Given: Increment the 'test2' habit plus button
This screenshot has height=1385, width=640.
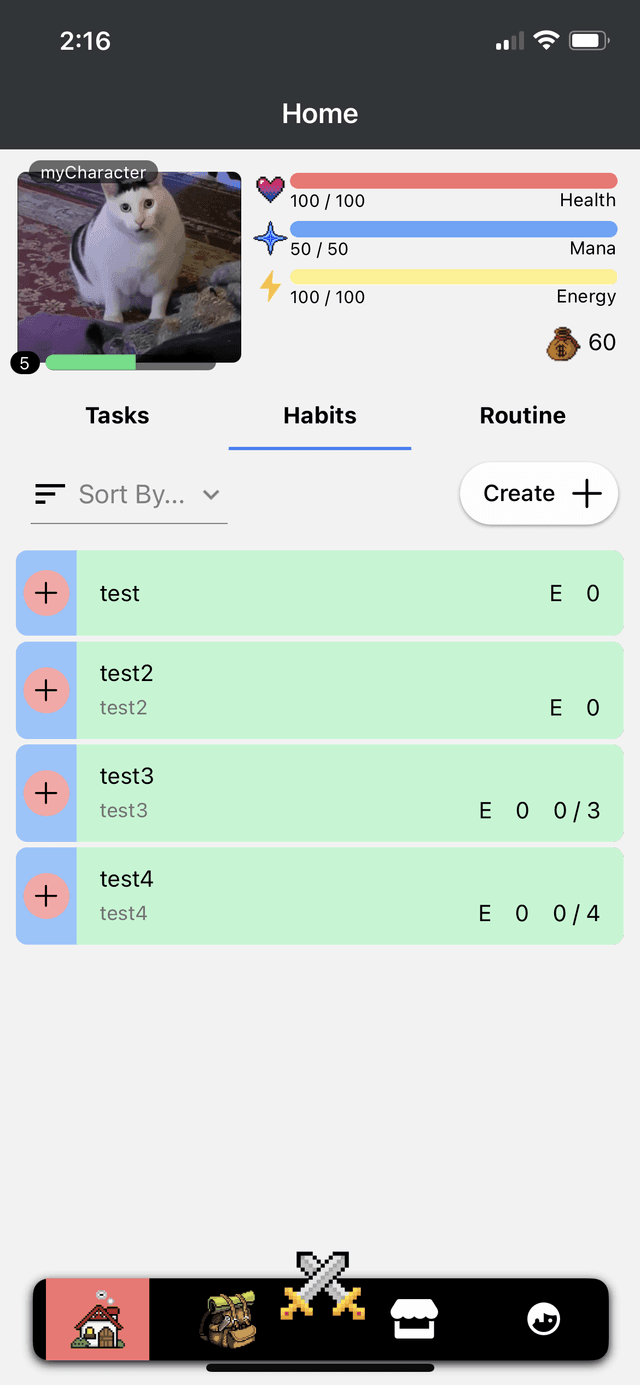Looking at the screenshot, I should coord(46,690).
